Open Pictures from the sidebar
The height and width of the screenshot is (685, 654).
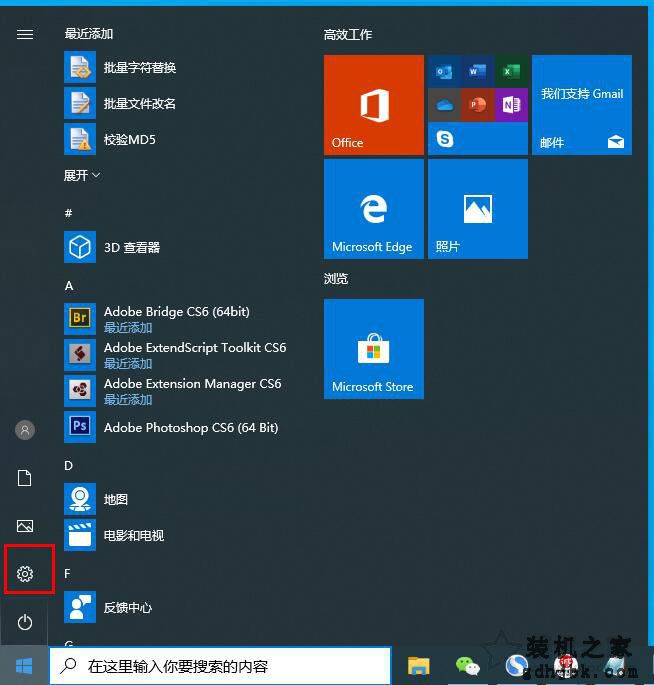[x=25, y=526]
